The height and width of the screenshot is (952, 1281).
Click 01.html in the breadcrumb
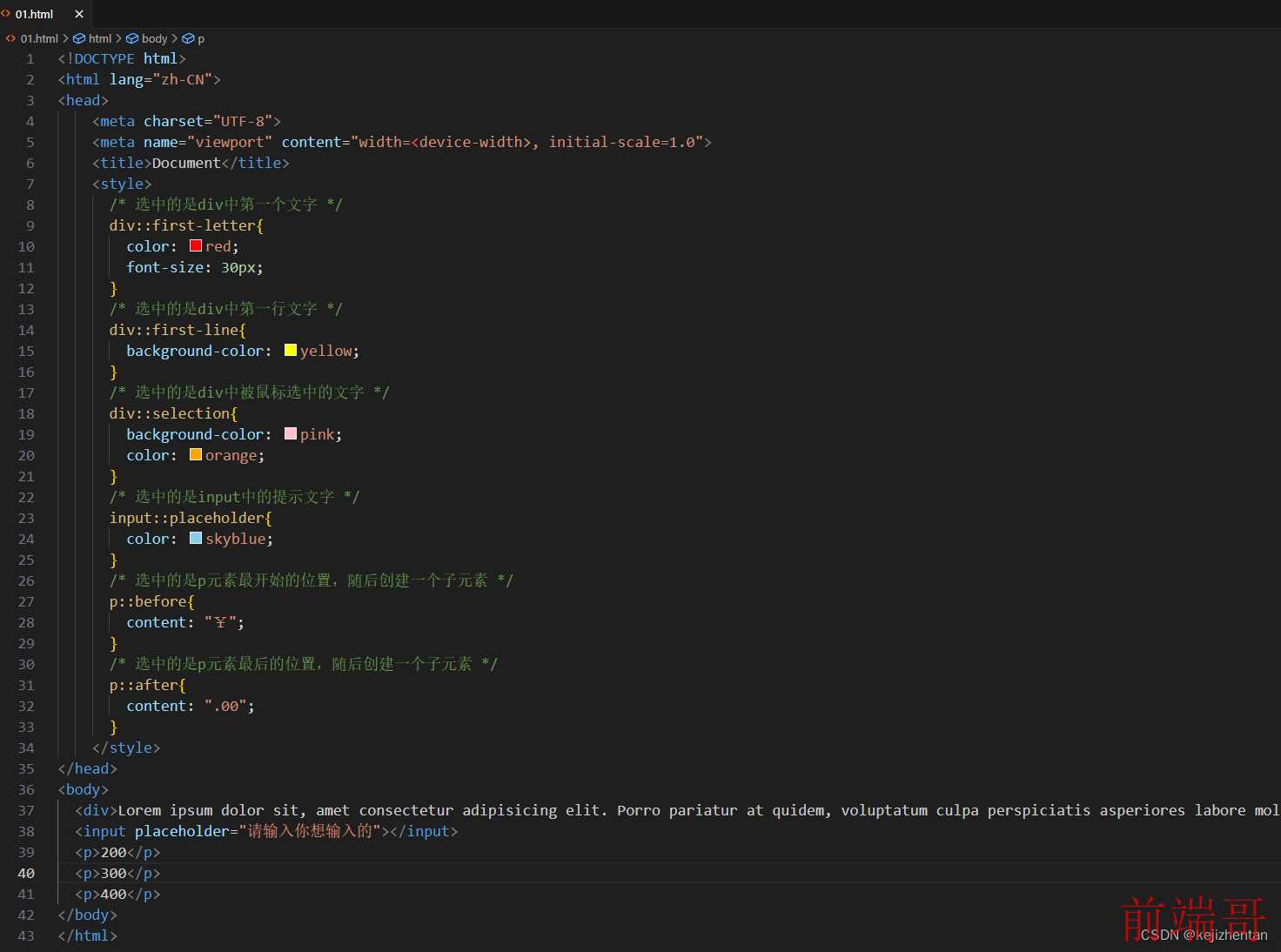click(39, 38)
